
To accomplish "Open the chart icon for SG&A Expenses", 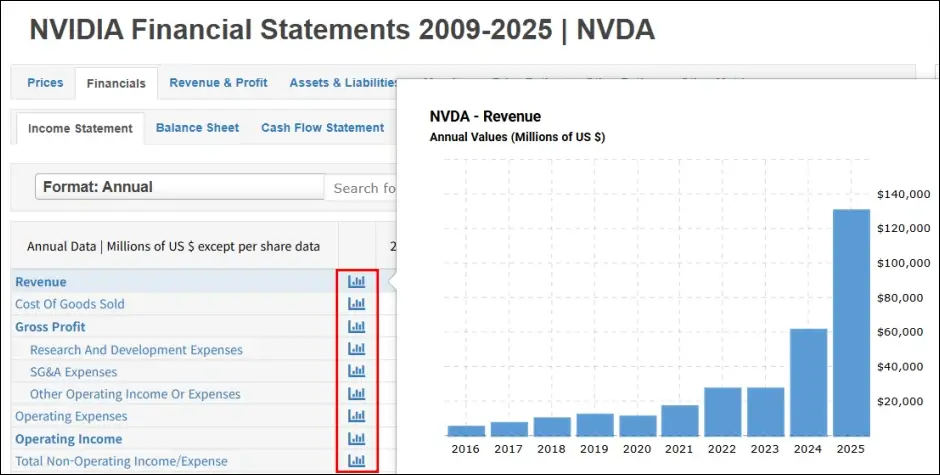I will pos(357,371).
